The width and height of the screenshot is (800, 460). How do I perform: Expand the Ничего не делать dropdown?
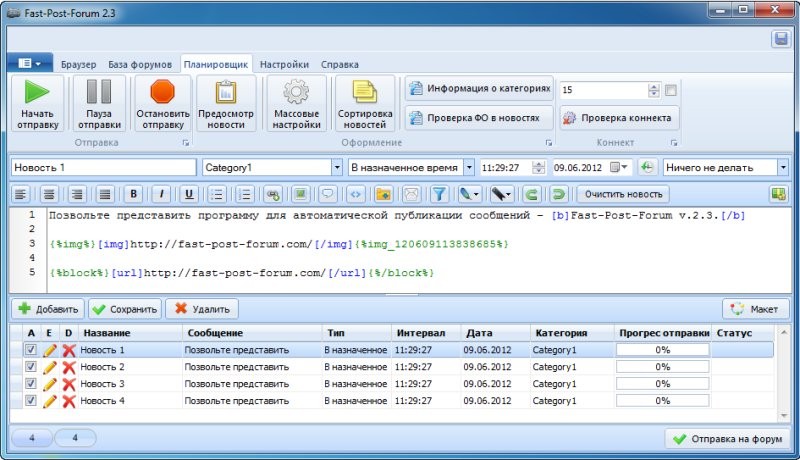782,168
